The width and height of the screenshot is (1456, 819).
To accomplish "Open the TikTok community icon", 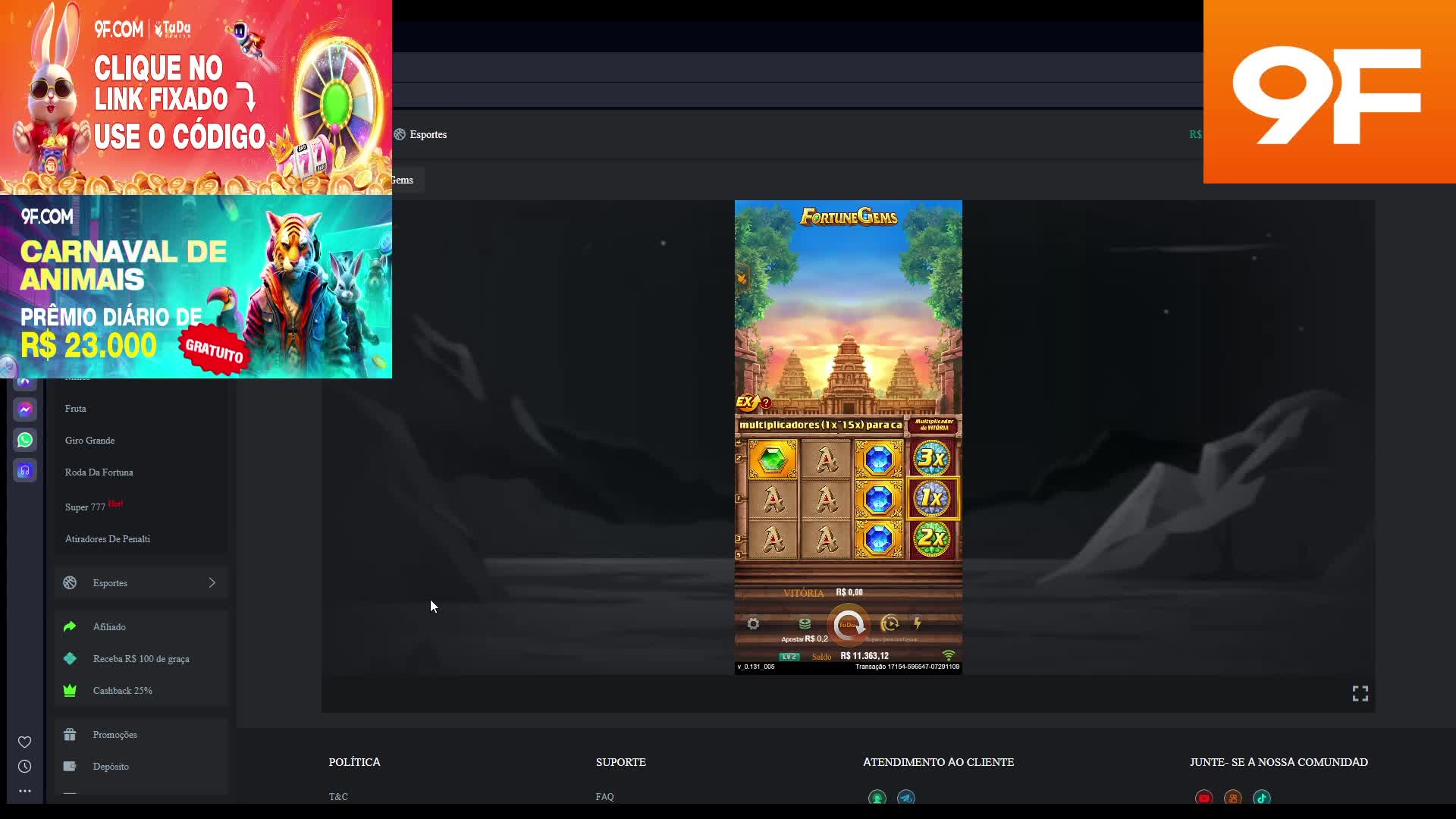I will [1262, 798].
